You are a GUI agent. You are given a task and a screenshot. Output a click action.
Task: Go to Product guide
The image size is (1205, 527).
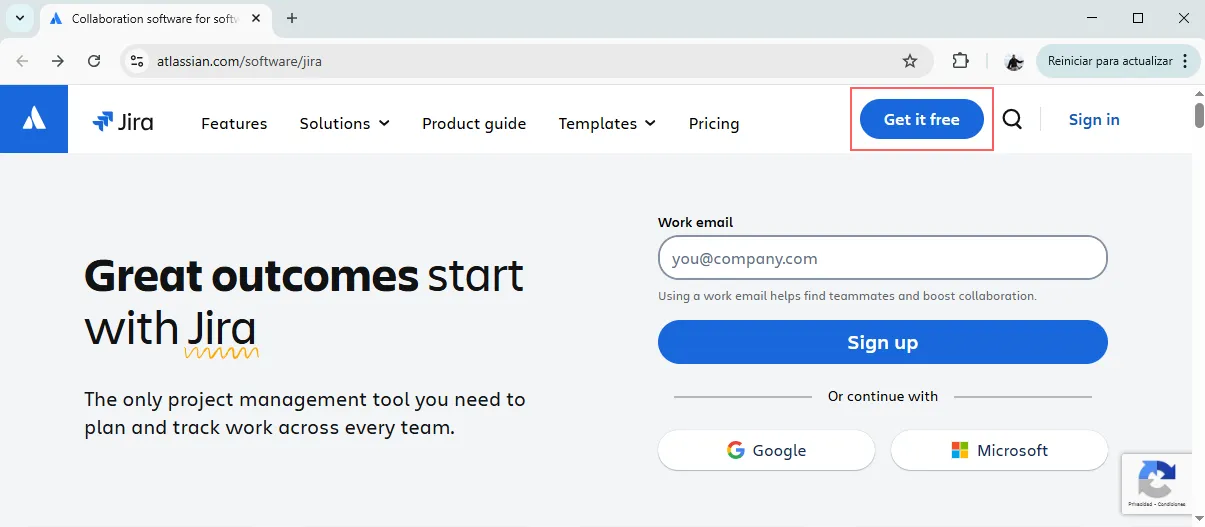pos(474,123)
